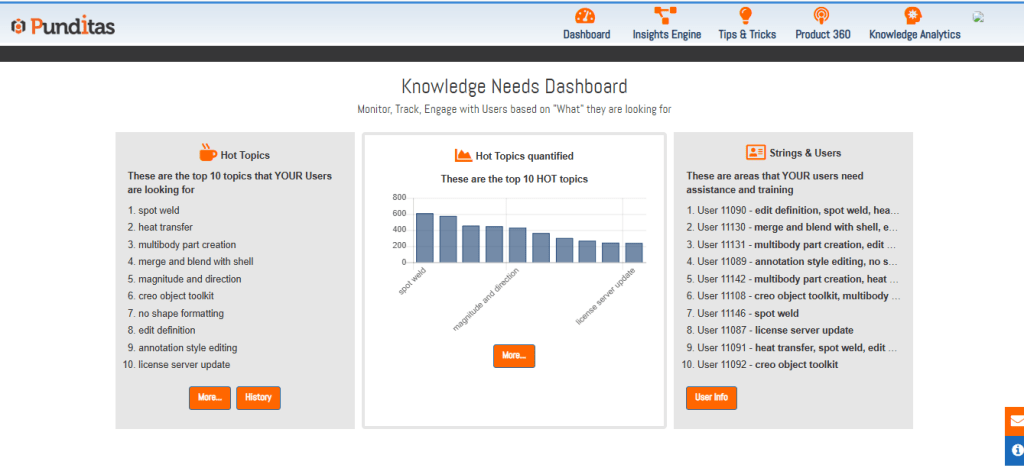Open the Product 360 icon
Viewport: 1024px width, 468px height.
(822, 16)
